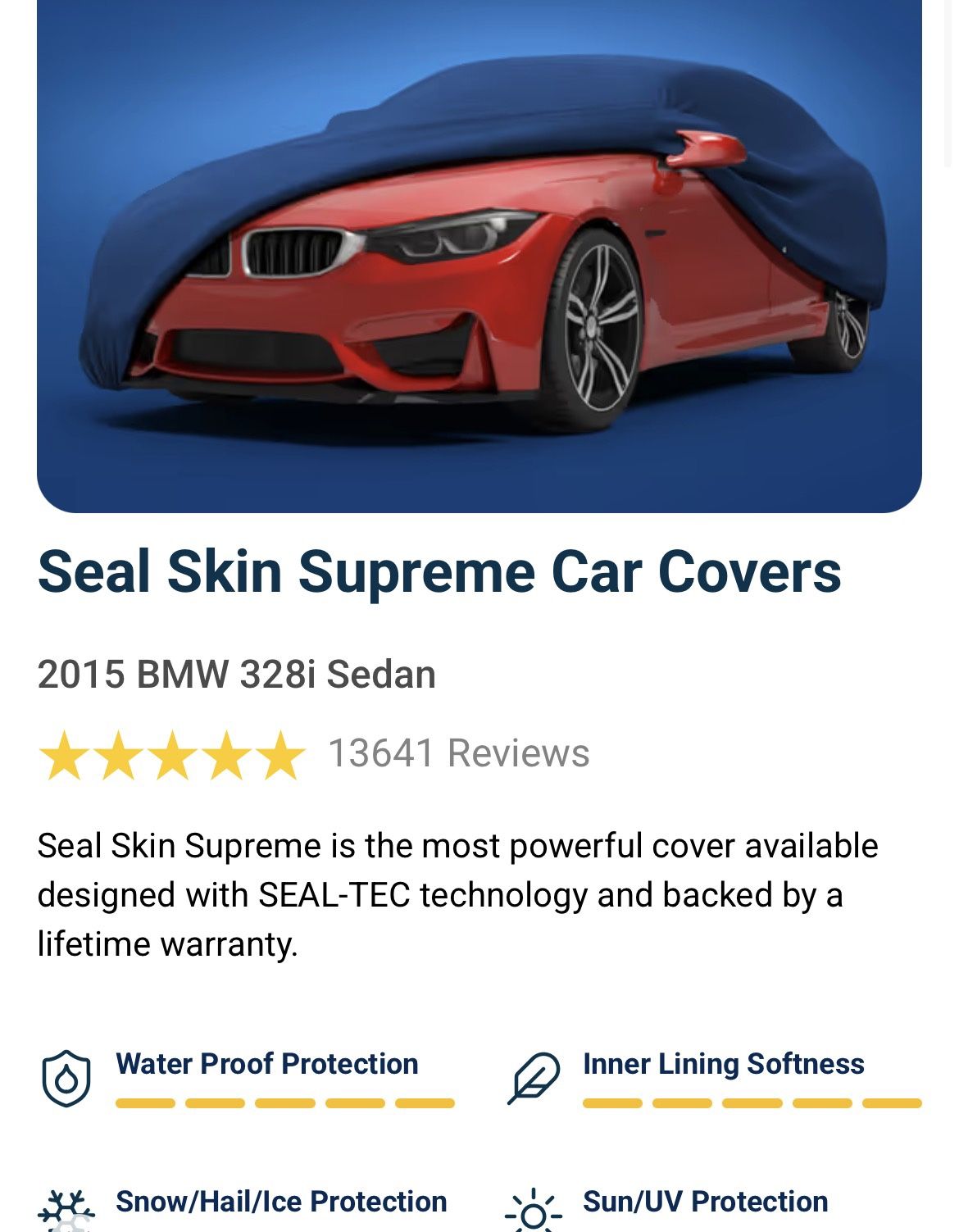
Task: Click the Seal Skin Supreme Car Covers title
Action: [x=439, y=571]
